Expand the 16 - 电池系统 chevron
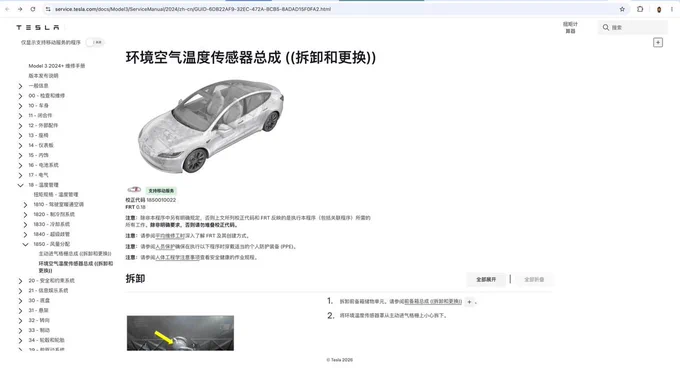The width and height of the screenshot is (680, 369). click(x=20, y=166)
